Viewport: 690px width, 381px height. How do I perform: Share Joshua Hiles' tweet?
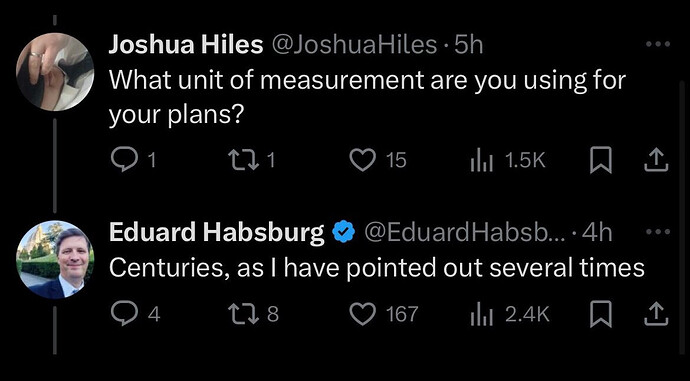coord(656,160)
